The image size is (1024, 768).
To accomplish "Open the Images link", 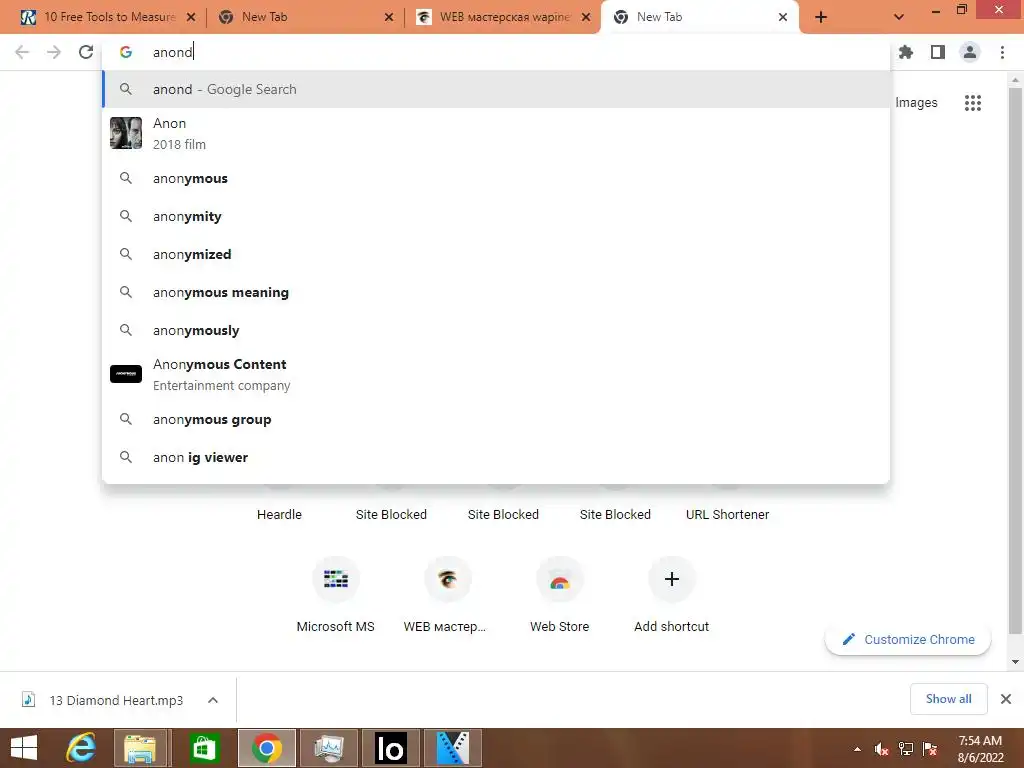I will click(x=916, y=103).
